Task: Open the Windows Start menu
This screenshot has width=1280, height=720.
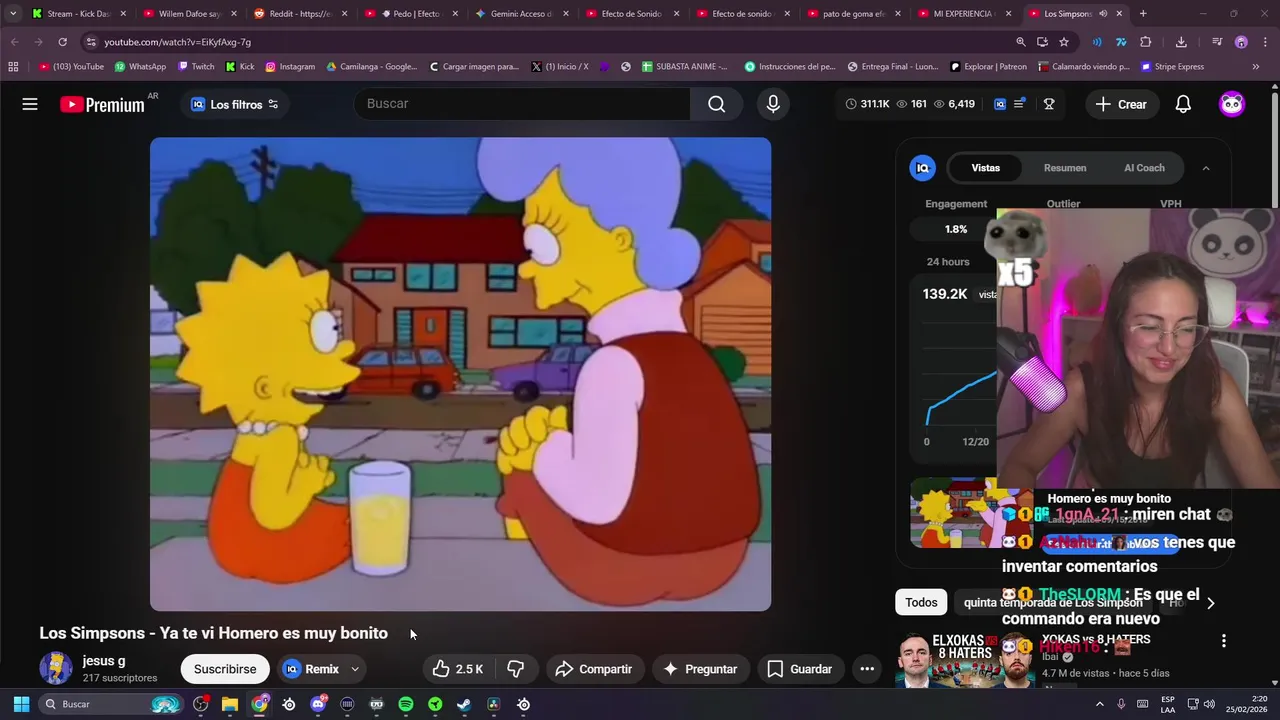Action: click(x=21, y=704)
